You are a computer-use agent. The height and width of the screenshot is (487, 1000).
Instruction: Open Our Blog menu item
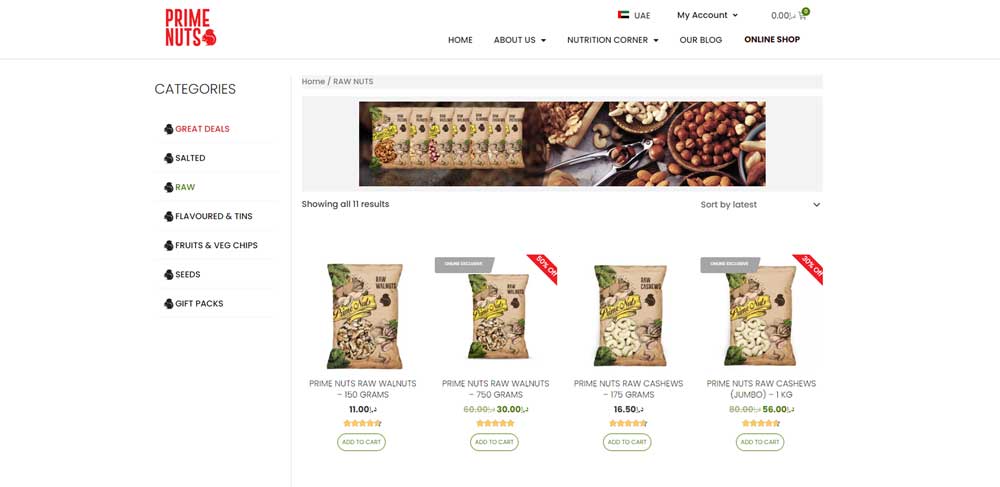click(x=700, y=40)
